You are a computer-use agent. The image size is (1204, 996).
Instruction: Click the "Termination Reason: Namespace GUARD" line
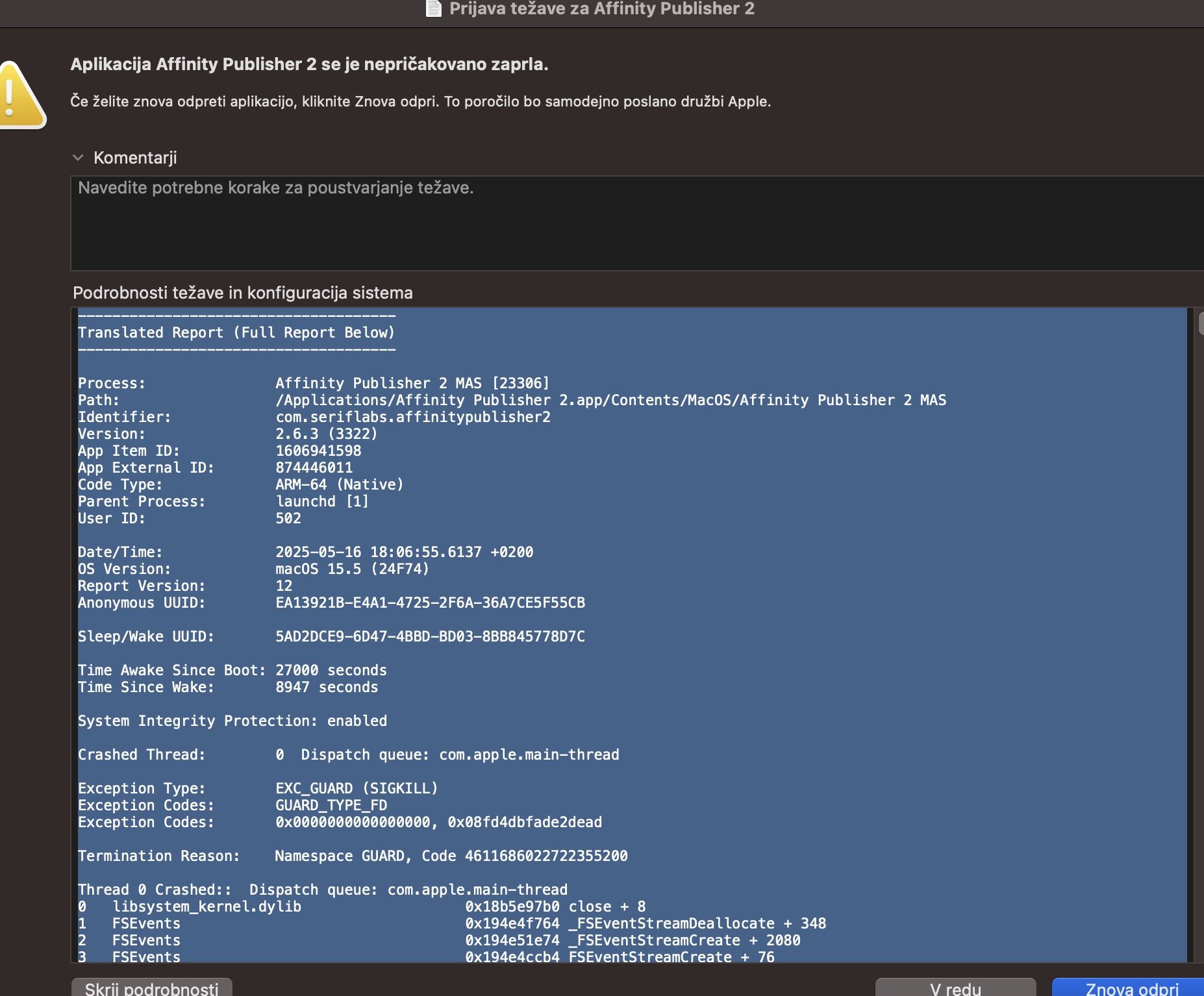(353, 856)
